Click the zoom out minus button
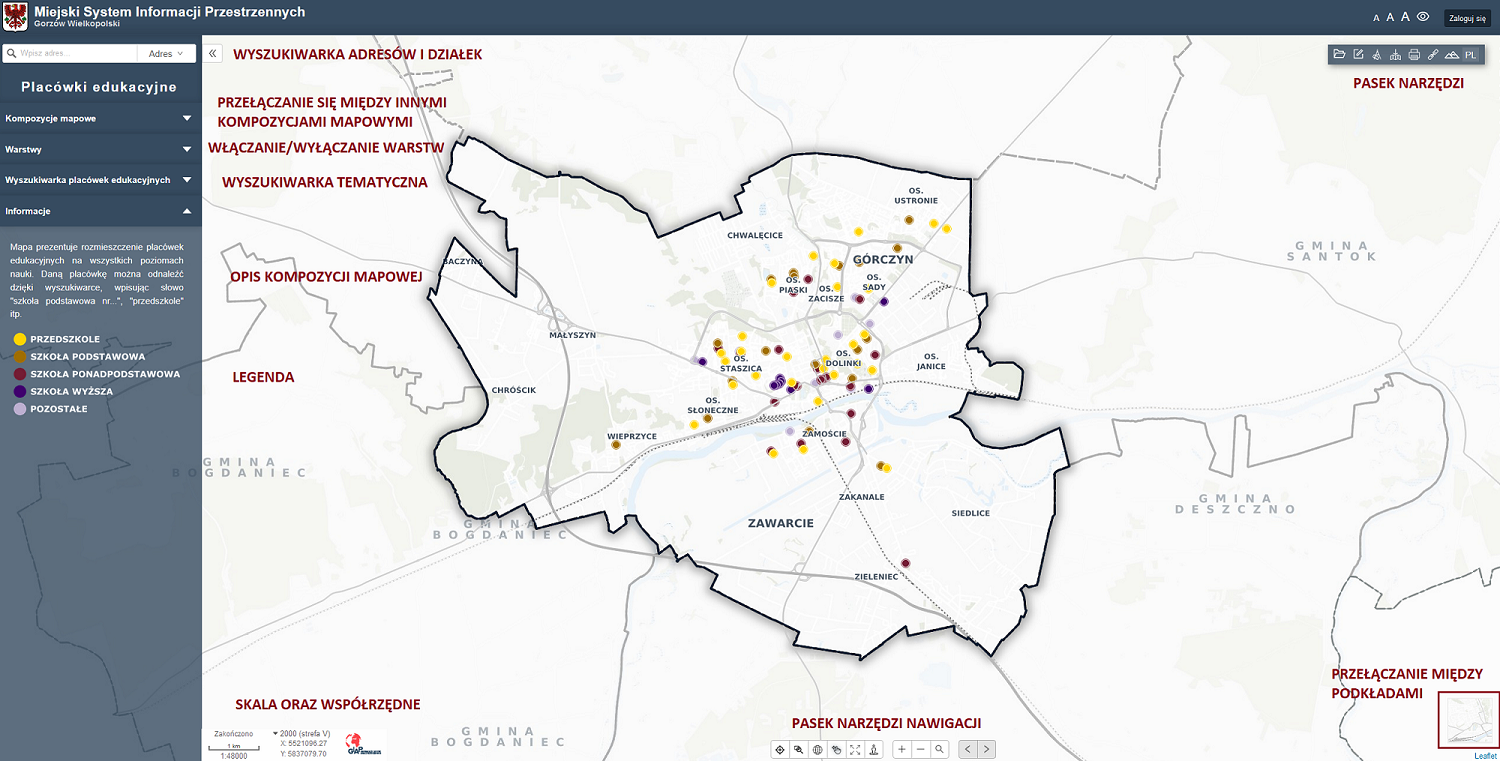 [921, 749]
